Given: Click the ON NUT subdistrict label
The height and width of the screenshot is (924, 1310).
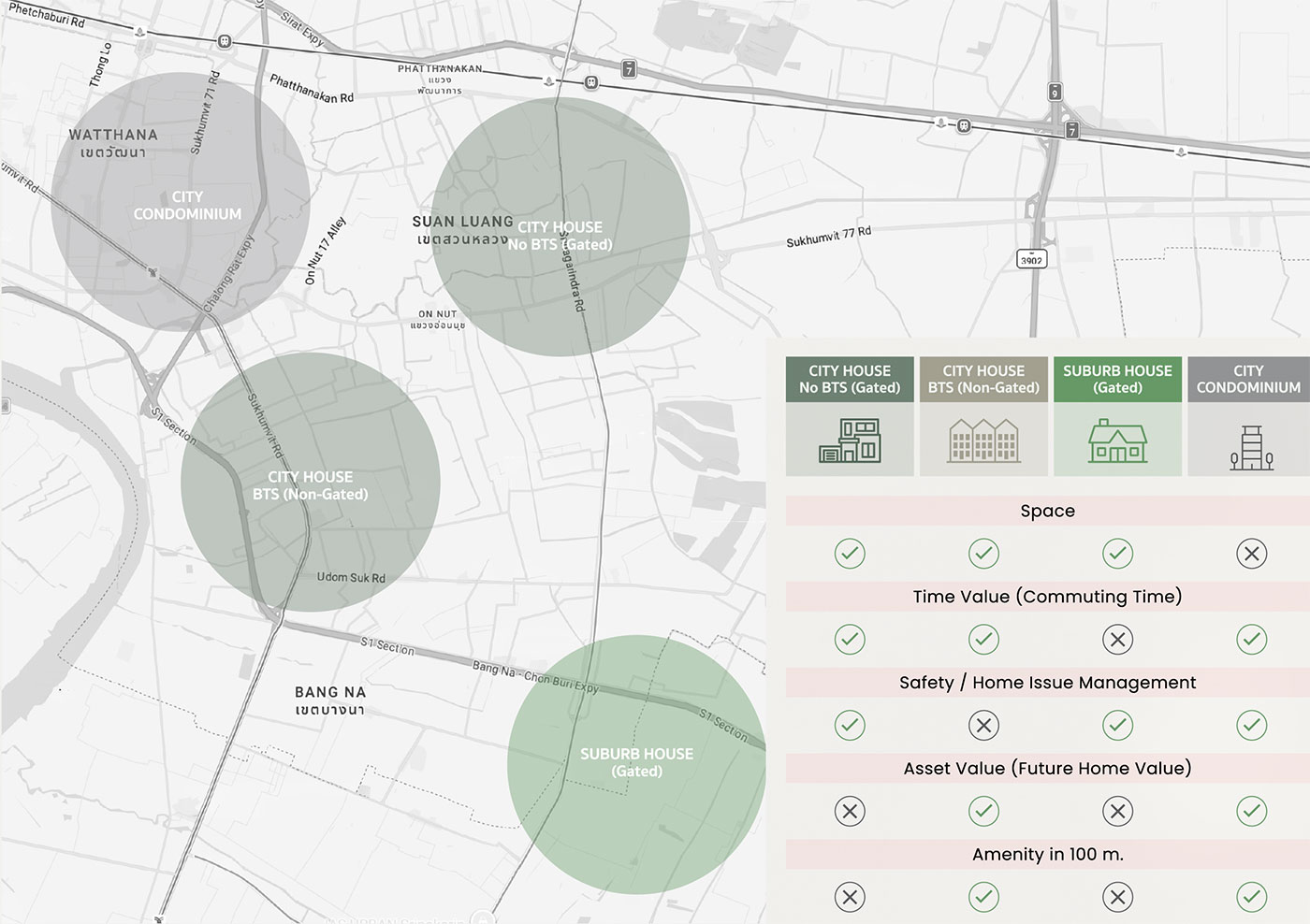Looking at the screenshot, I should tap(438, 314).
